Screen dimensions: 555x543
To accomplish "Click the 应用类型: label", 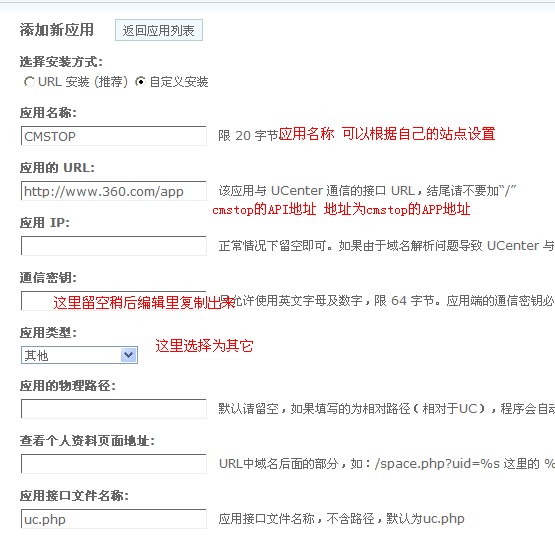I will coord(48,332).
